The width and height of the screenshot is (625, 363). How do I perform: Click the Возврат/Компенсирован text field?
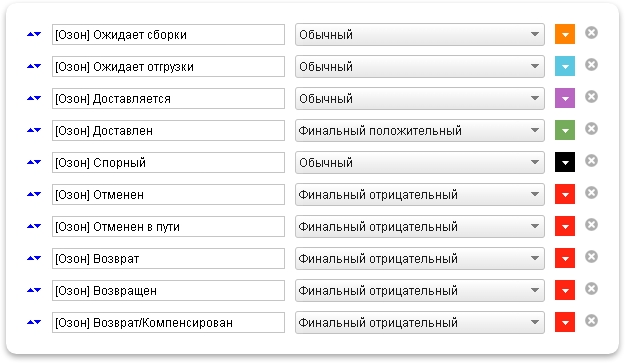pos(168,322)
